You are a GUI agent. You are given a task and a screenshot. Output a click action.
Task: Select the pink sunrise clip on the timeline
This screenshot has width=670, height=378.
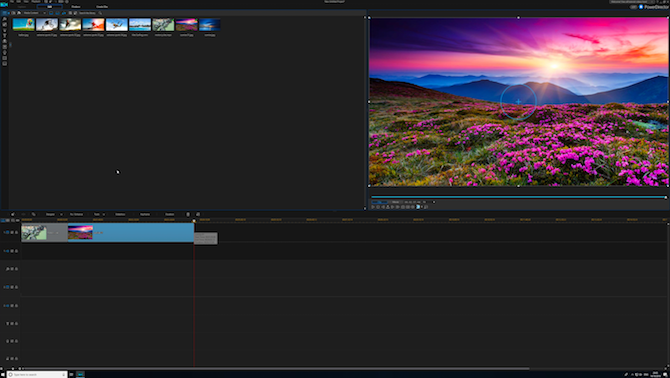[x=131, y=233]
